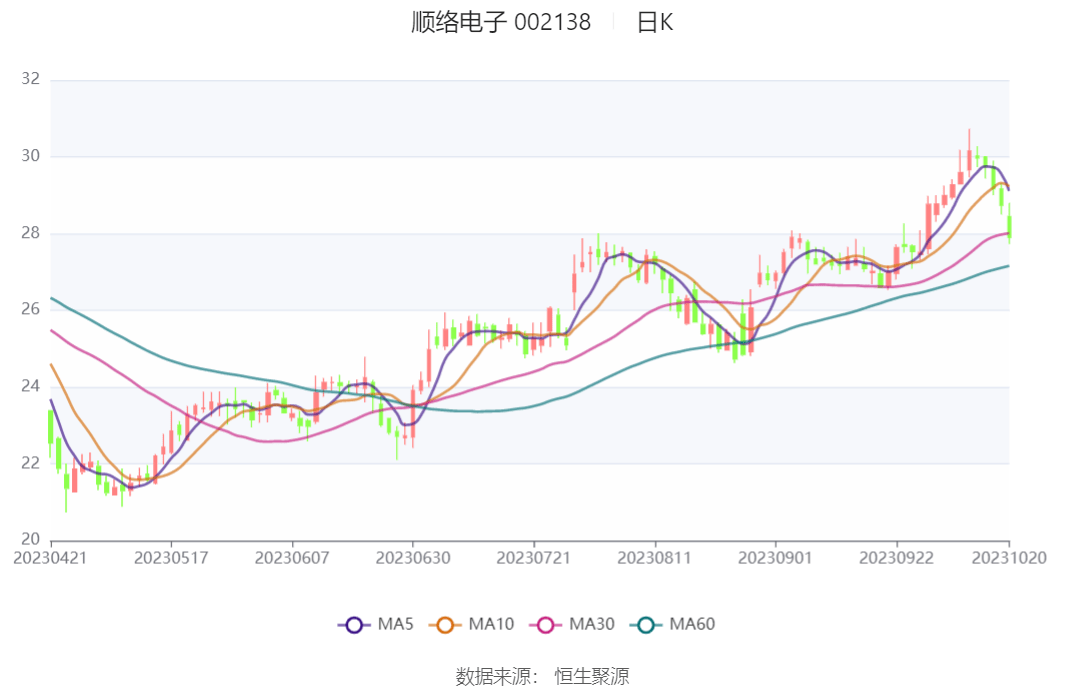Toggle the MA60 legend series
Viewport: 1085px width, 689px height.
coord(673,625)
